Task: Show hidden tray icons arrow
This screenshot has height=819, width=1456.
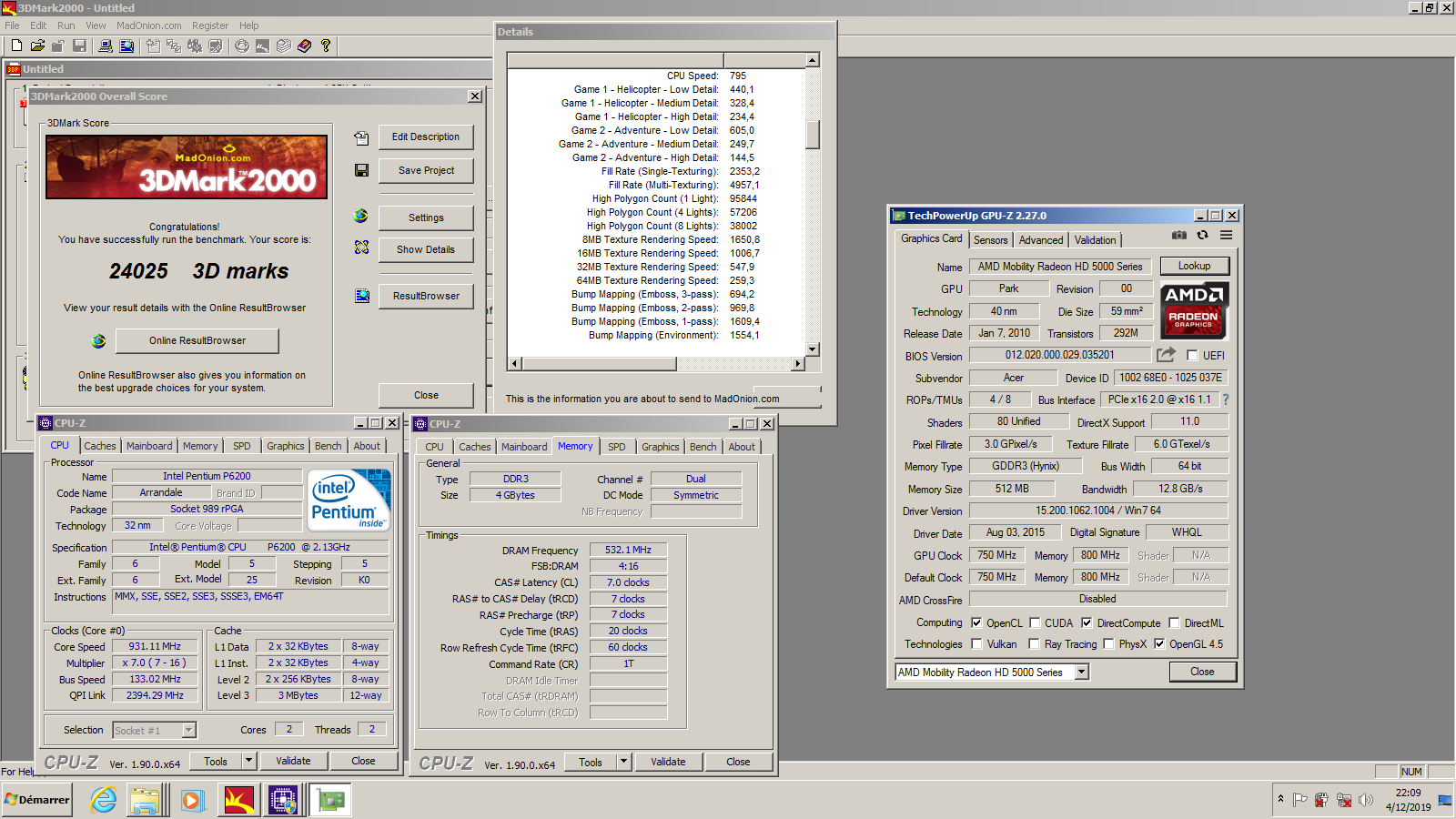Action: pyautogui.click(x=1280, y=799)
